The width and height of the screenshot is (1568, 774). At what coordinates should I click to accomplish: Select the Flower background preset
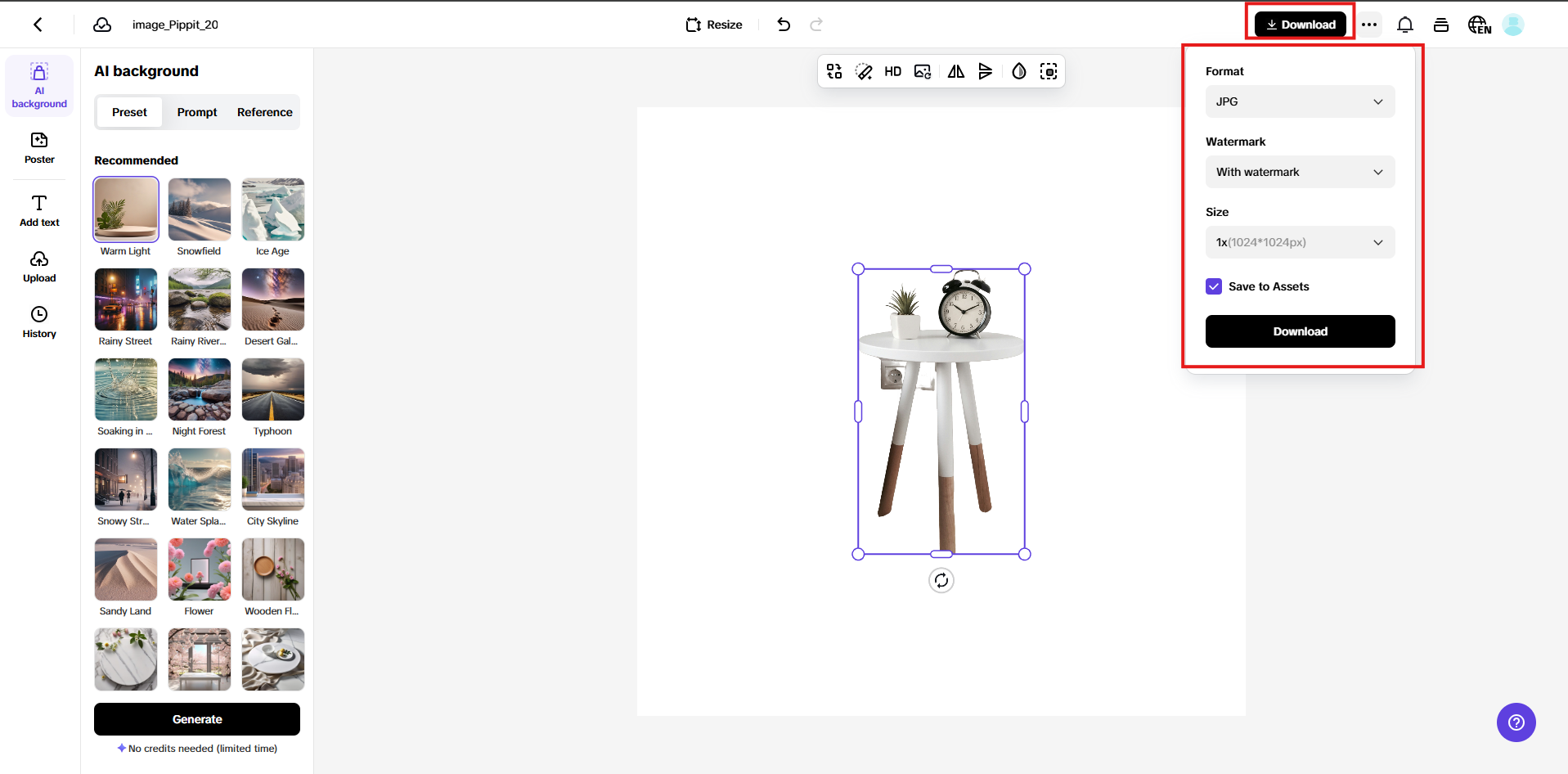pyautogui.click(x=200, y=569)
